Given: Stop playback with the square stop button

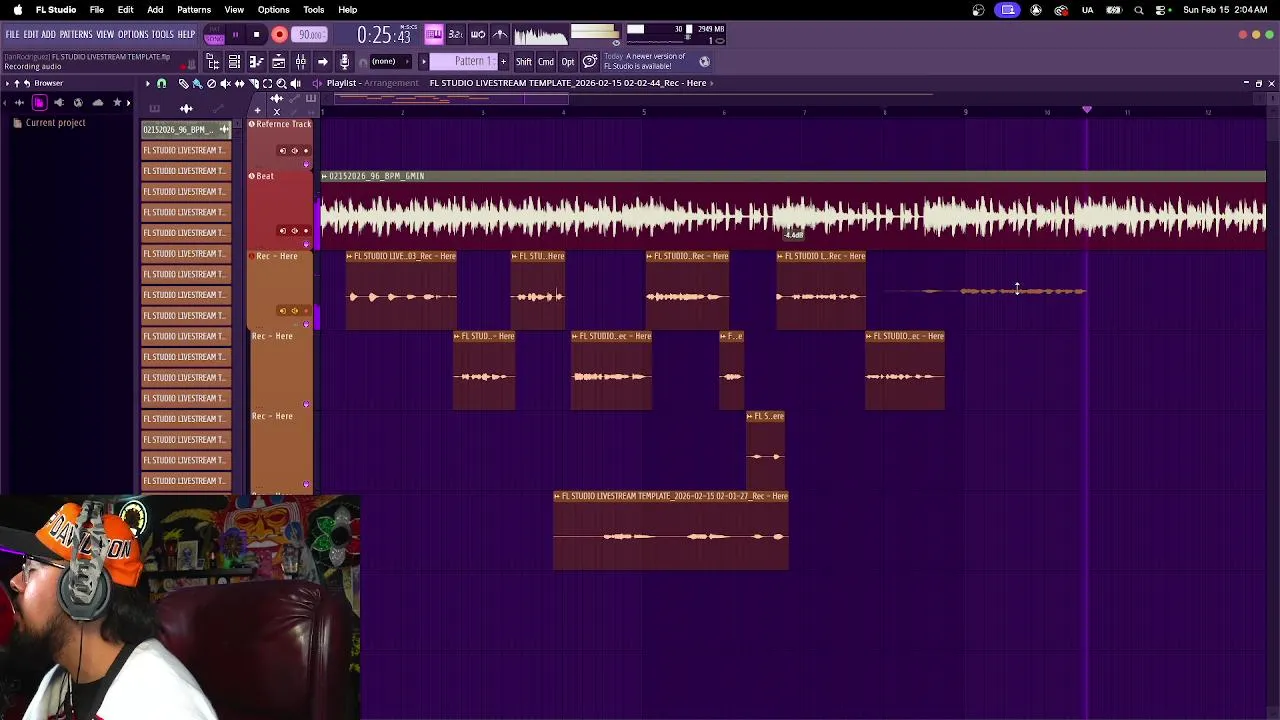Looking at the screenshot, I should [x=256, y=35].
